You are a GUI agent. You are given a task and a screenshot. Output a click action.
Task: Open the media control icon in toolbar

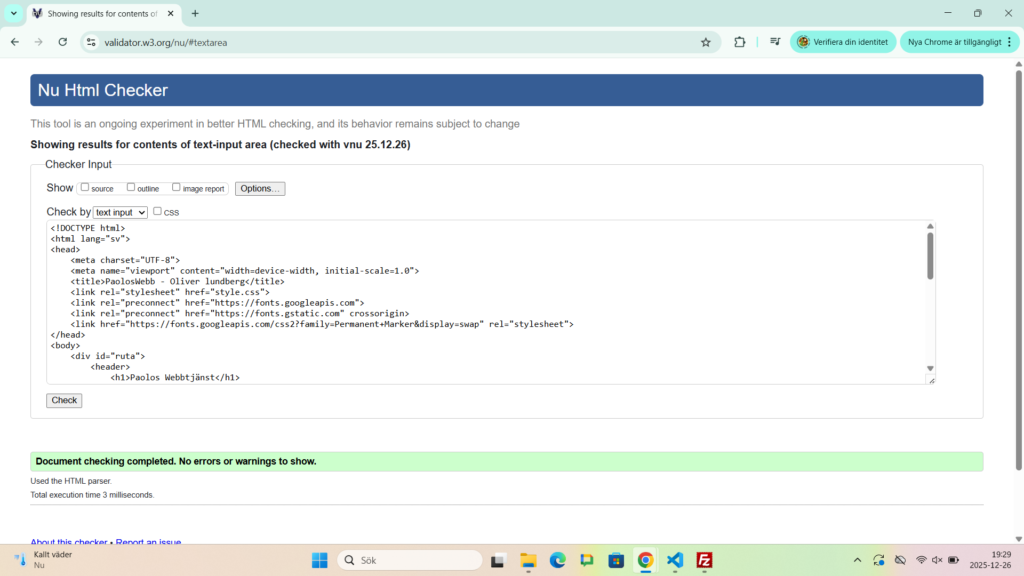tap(774, 42)
